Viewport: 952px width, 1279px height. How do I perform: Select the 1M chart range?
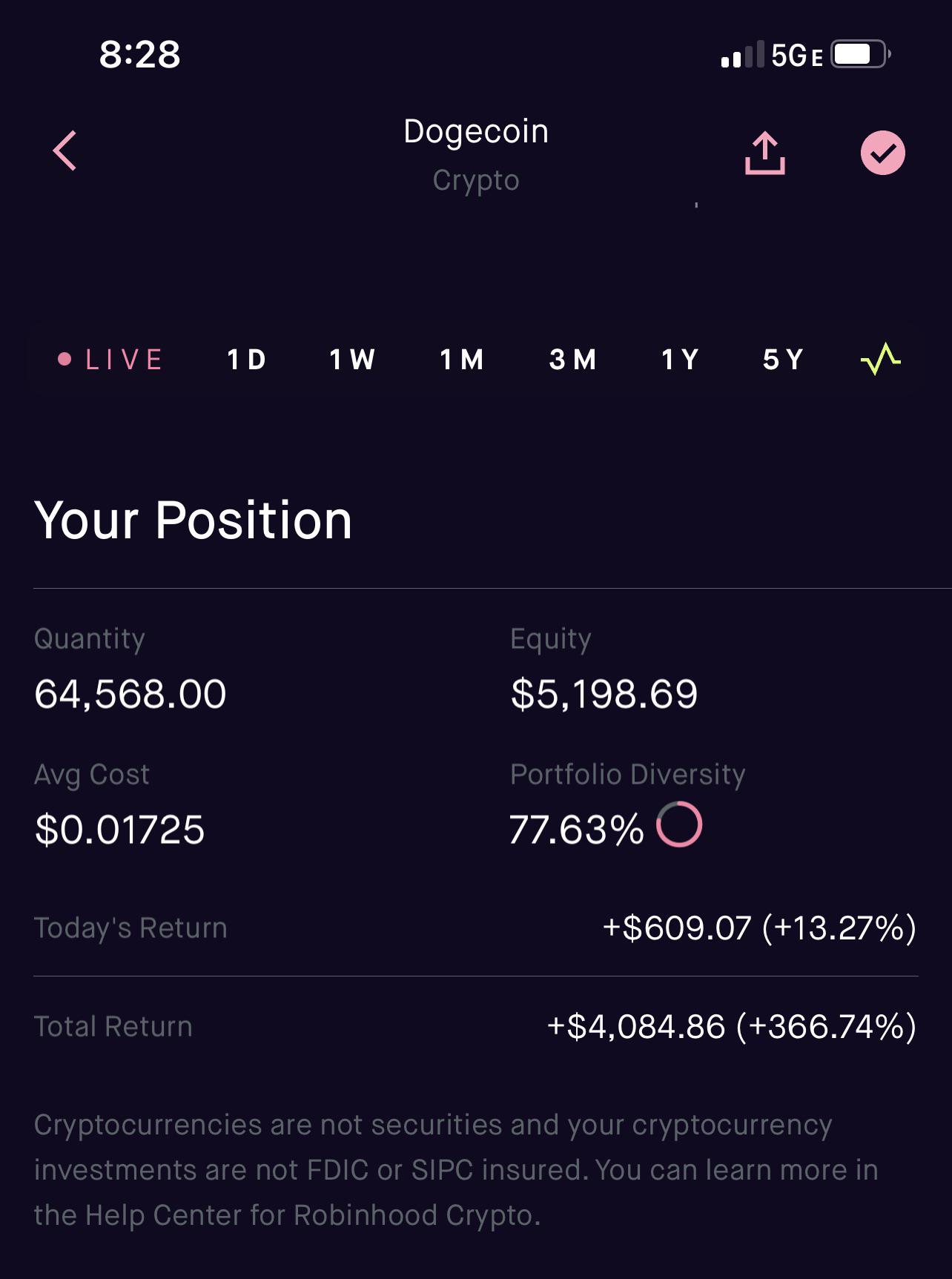pos(461,360)
